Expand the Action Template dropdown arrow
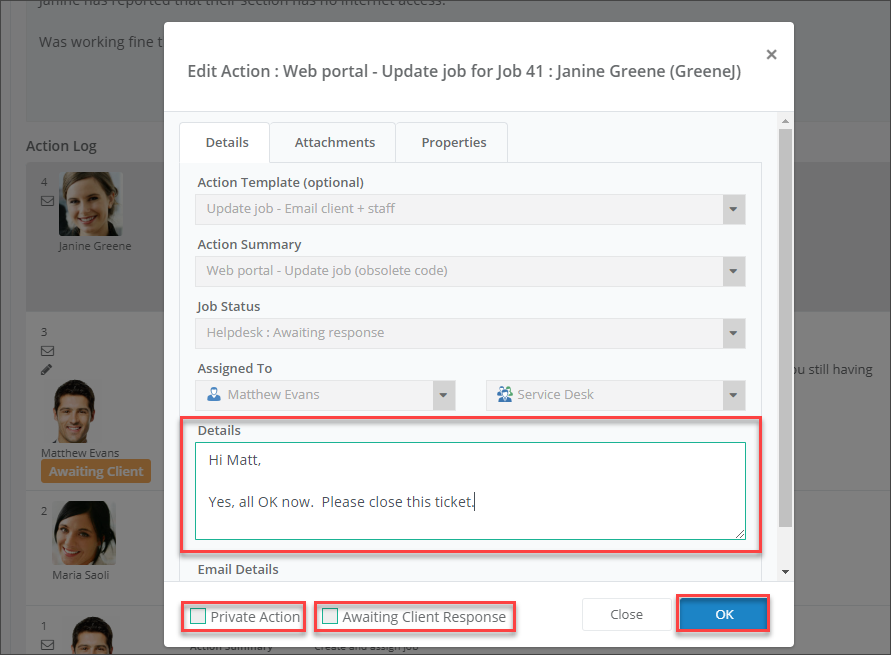This screenshot has height=655, width=891. point(734,209)
